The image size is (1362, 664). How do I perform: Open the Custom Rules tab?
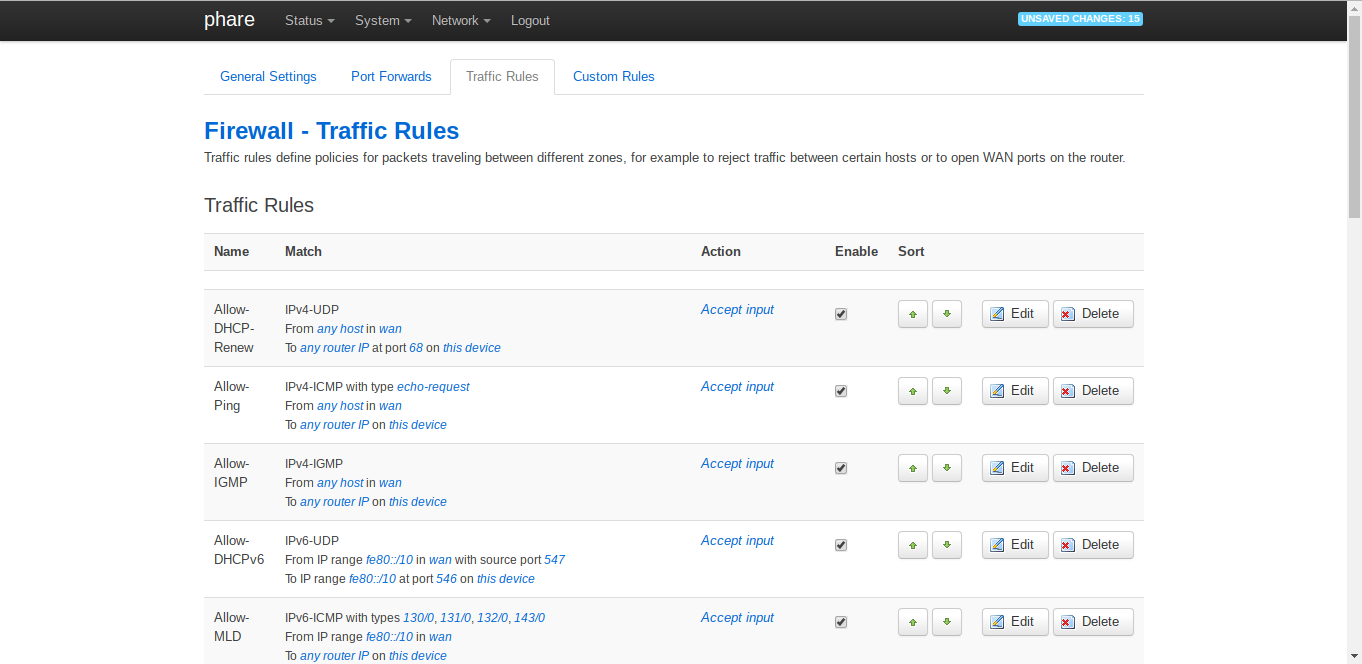coord(614,76)
